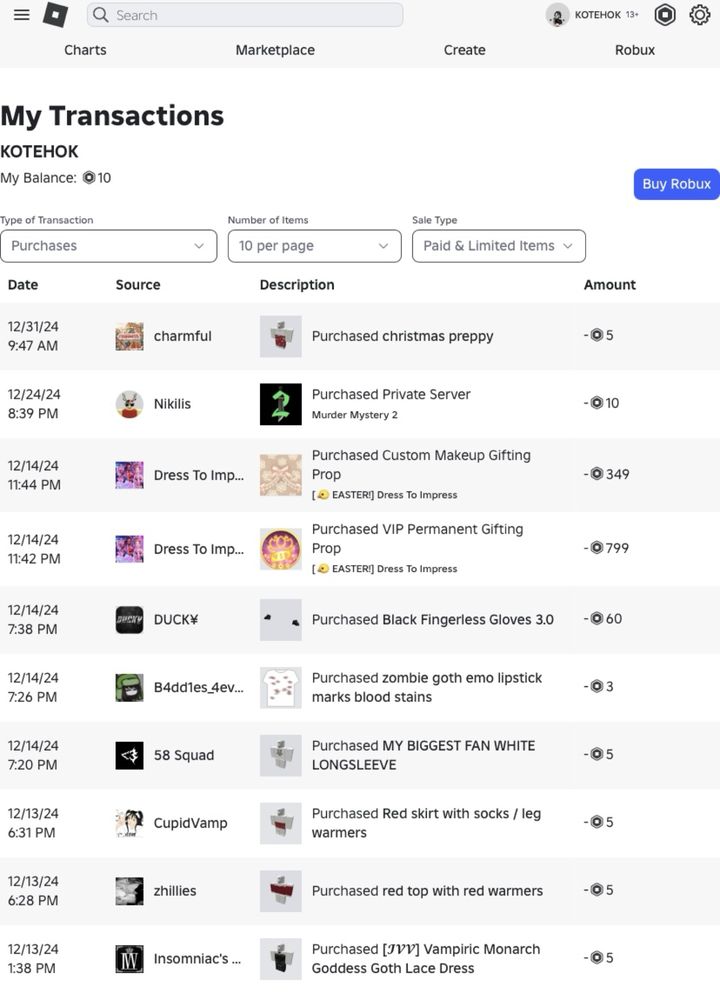Image resolution: width=720 pixels, height=1000 pixels.
Task: Open the Murder Mystery 2 thumbnail
Action: pyautogui.click(x=281, y=404)
